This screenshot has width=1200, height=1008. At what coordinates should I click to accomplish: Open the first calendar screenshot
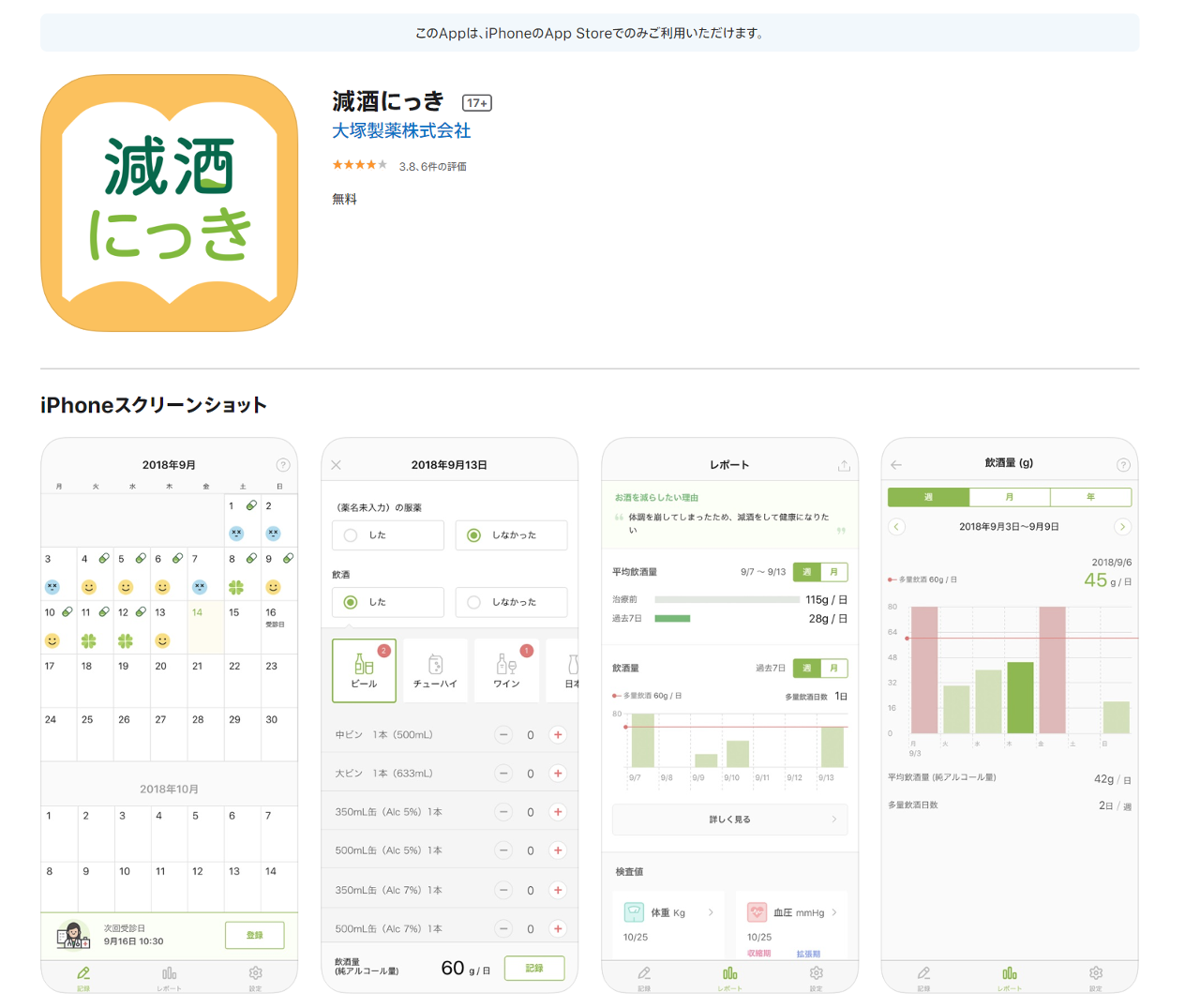coord(169,715)
